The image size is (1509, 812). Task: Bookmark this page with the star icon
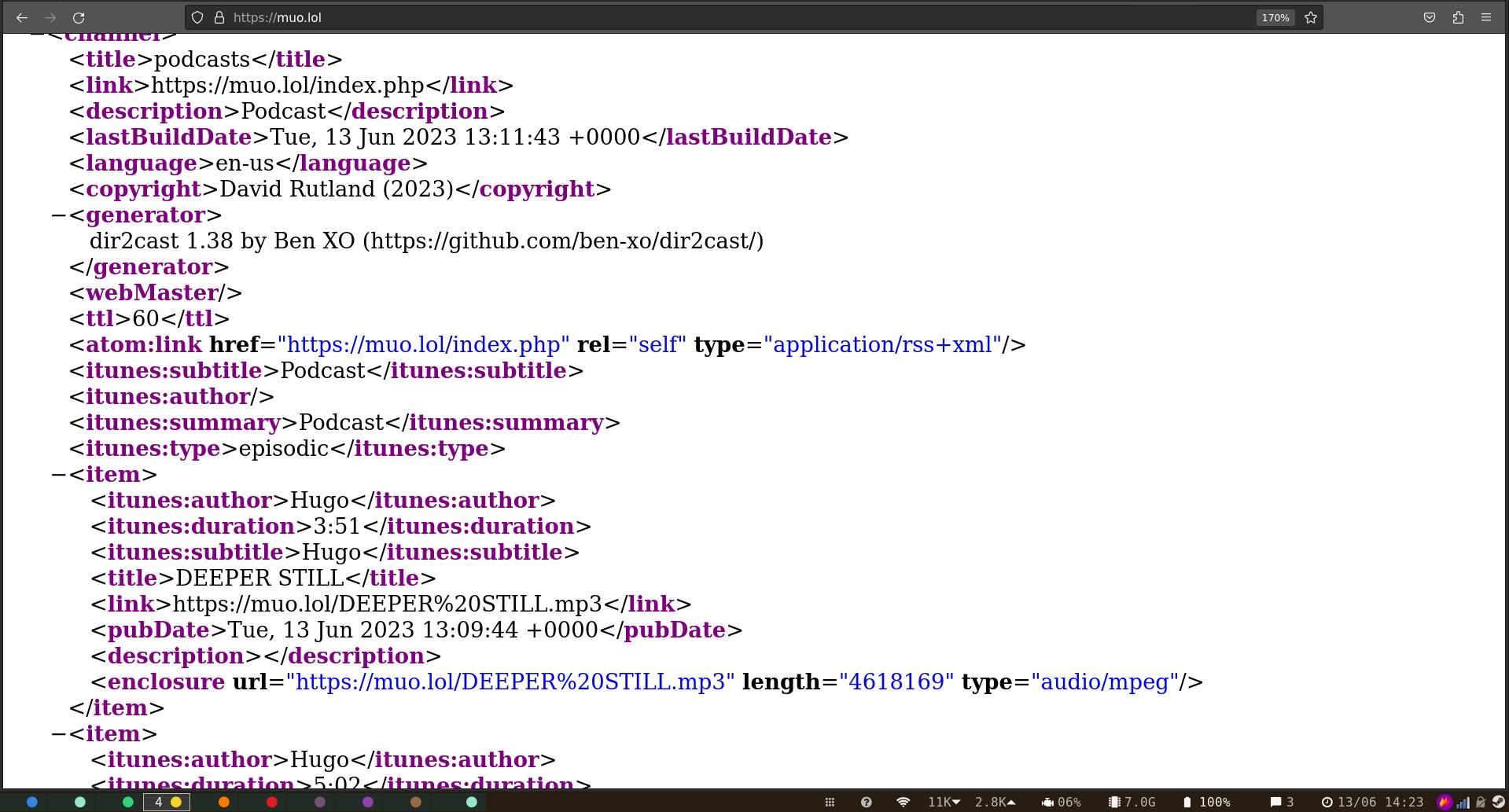1310,17
